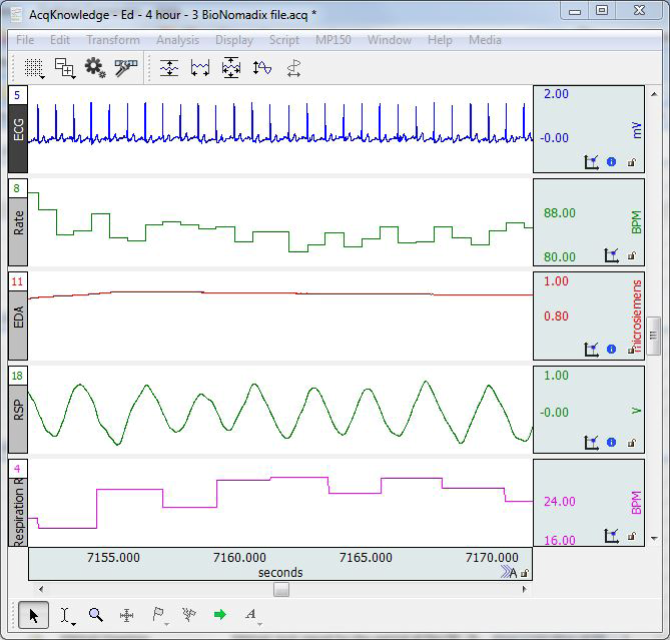Click horizontal scrollbar left arrow
This screenshot has height=640, width=670.
click(x=41, y=590)
